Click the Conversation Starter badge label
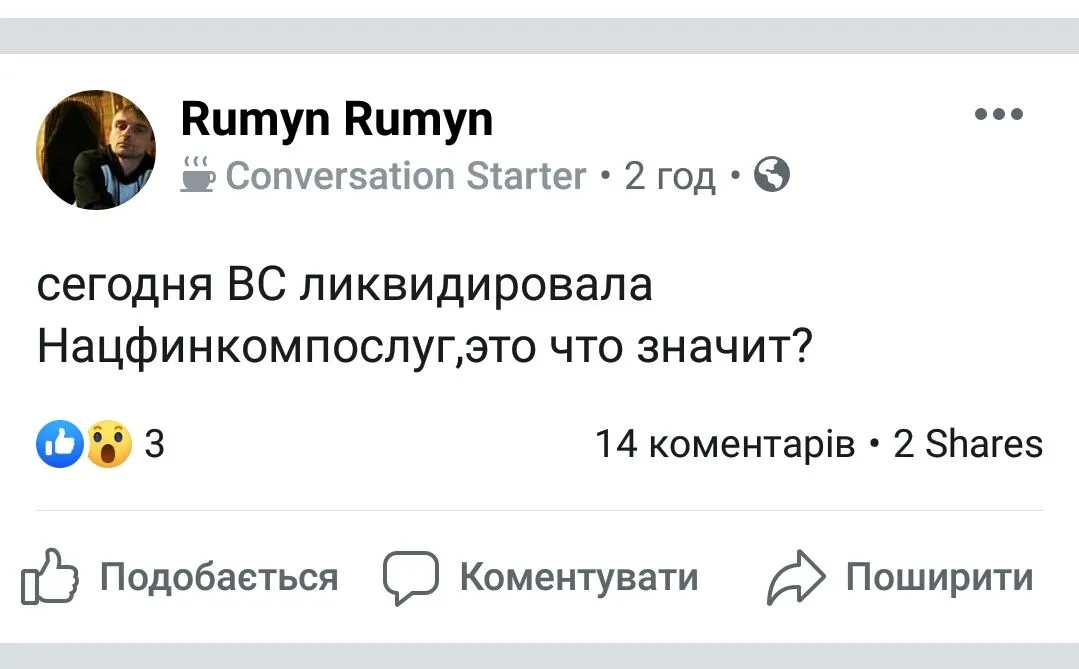 pyautogui.click(x=405, y=176)
